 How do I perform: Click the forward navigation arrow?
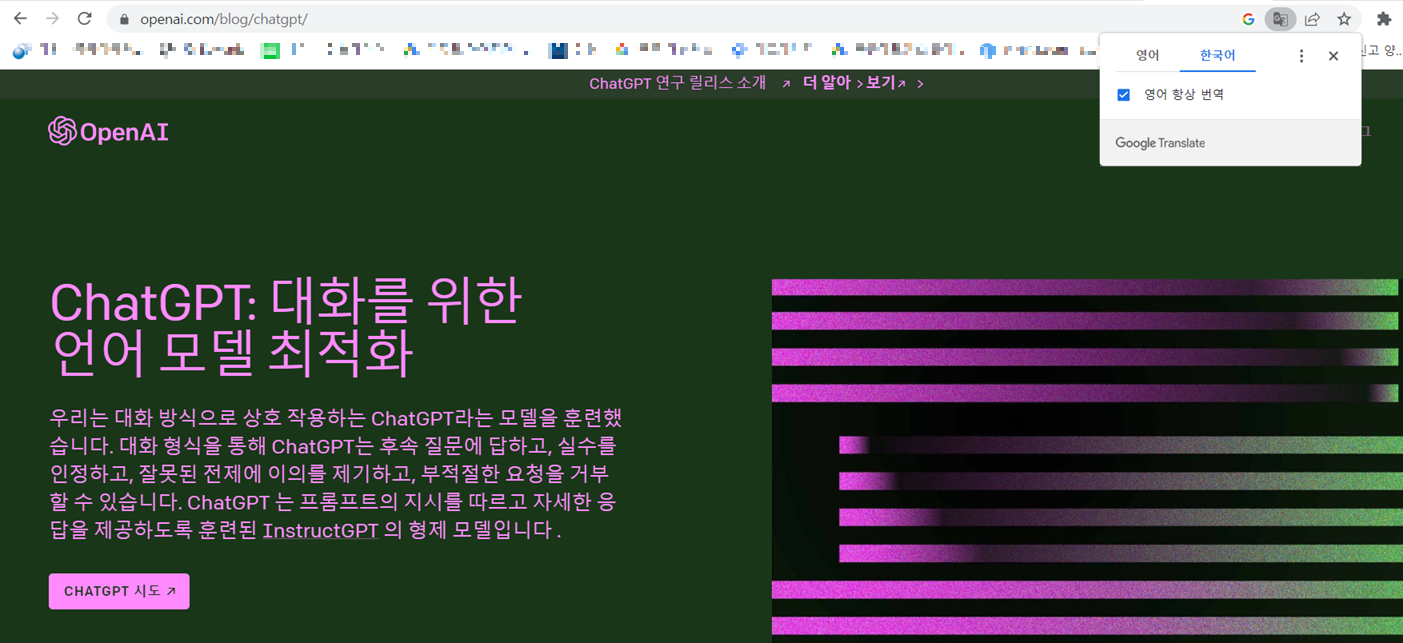tap(52, 18)
